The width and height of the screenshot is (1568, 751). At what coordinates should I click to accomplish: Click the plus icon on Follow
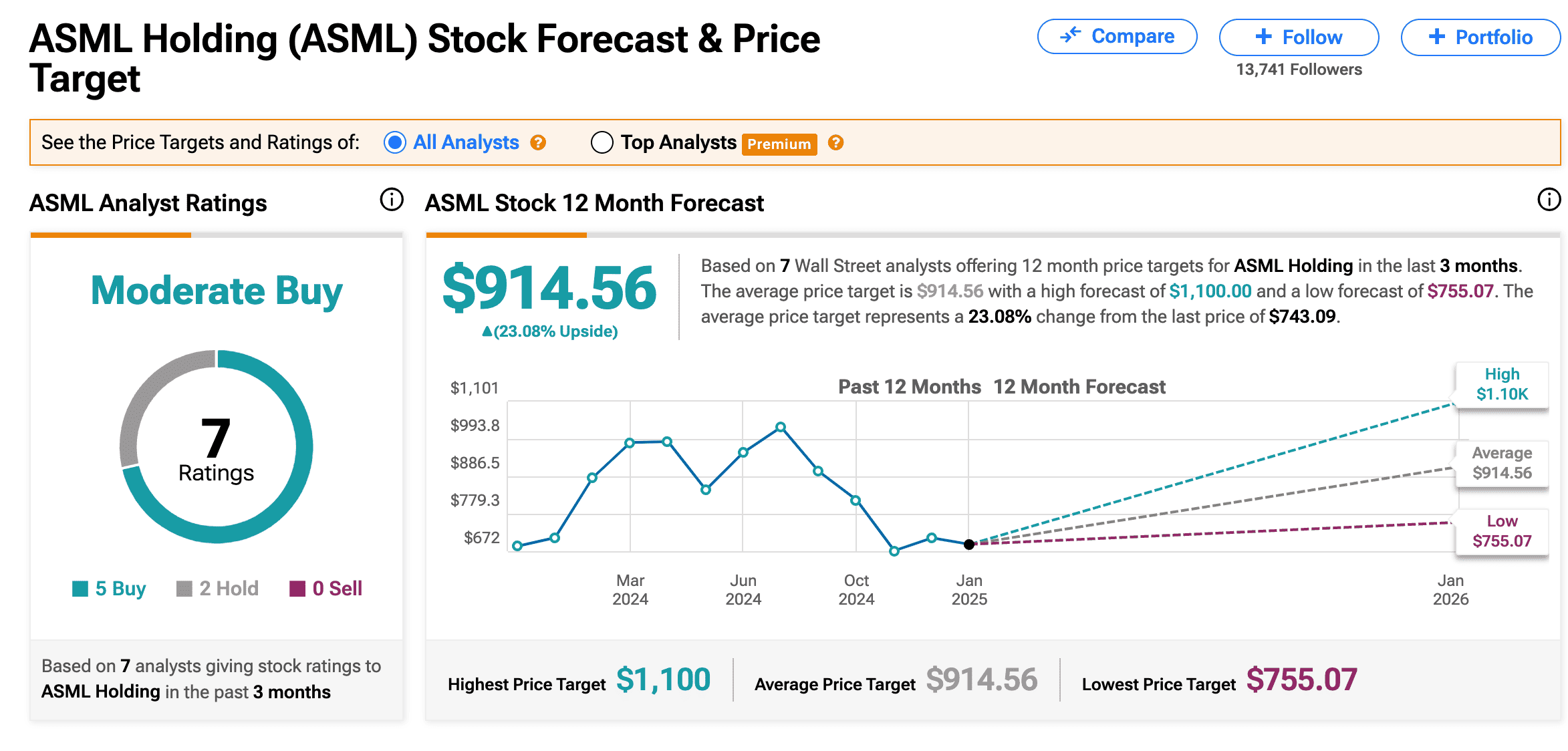click(1263, 37)
